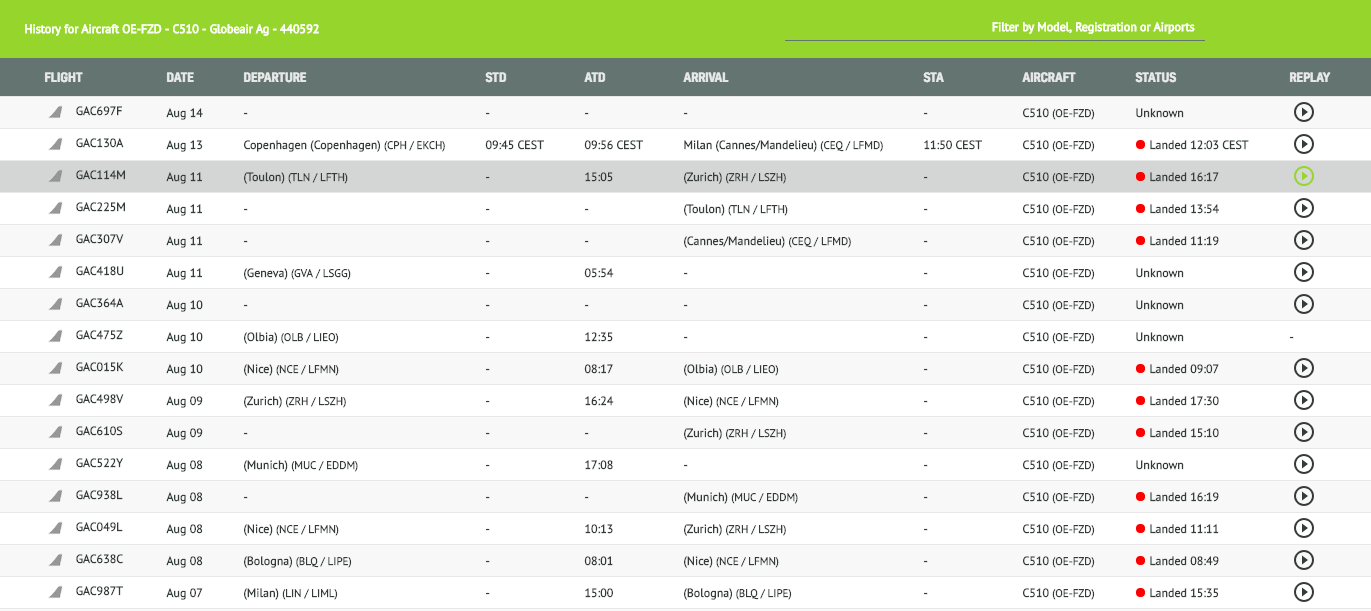Select departure (Olbia) (OLB / LIEO) for GAC475Z
Screen dimensions: 1371x611
click(291, 337)
